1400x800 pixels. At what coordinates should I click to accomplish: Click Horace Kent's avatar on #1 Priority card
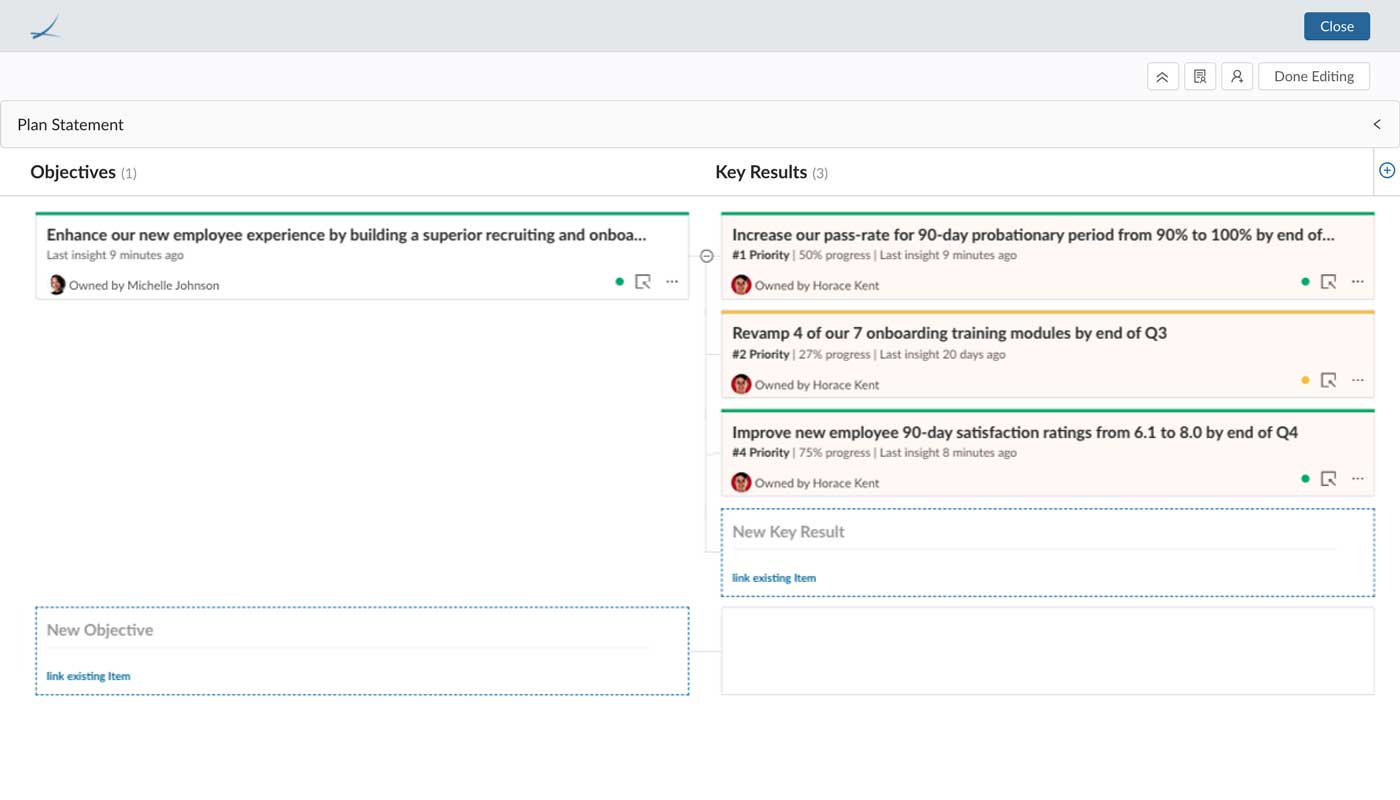tap(741, 285)
